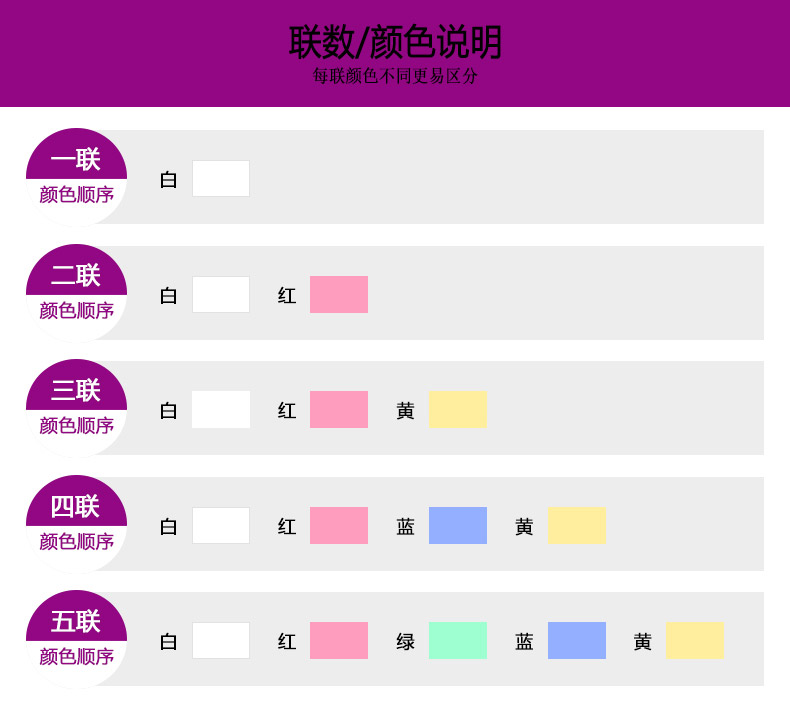Screen dimensions: 790x719
Task: Select the blue swatch in 五联 row
Action: coord(577,641)
